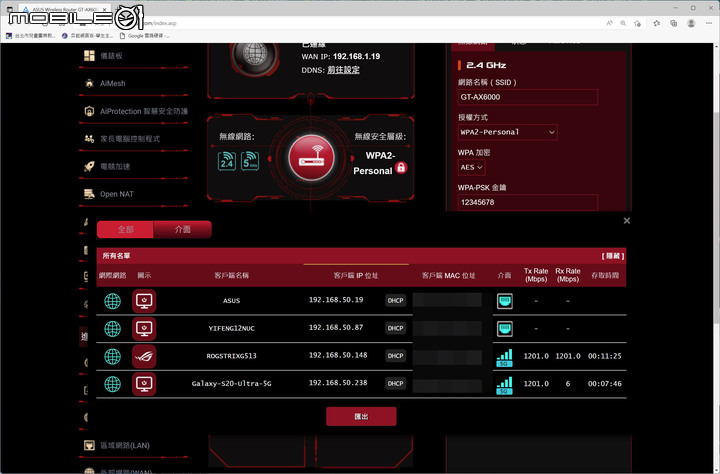Open the WPA2-Personal authentication dropdown
The height and width of the screenshot is (474, 720).
pyautogui.click(x=507, y=132)
